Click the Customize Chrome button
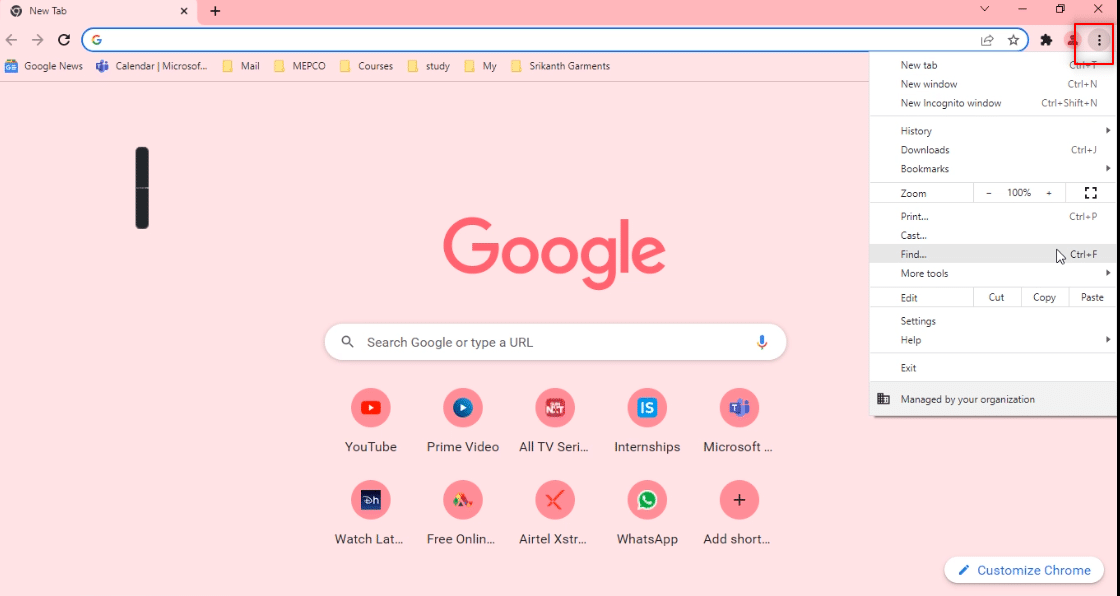The width and height of the screenshot is (1120, 596). (1024, 570)
